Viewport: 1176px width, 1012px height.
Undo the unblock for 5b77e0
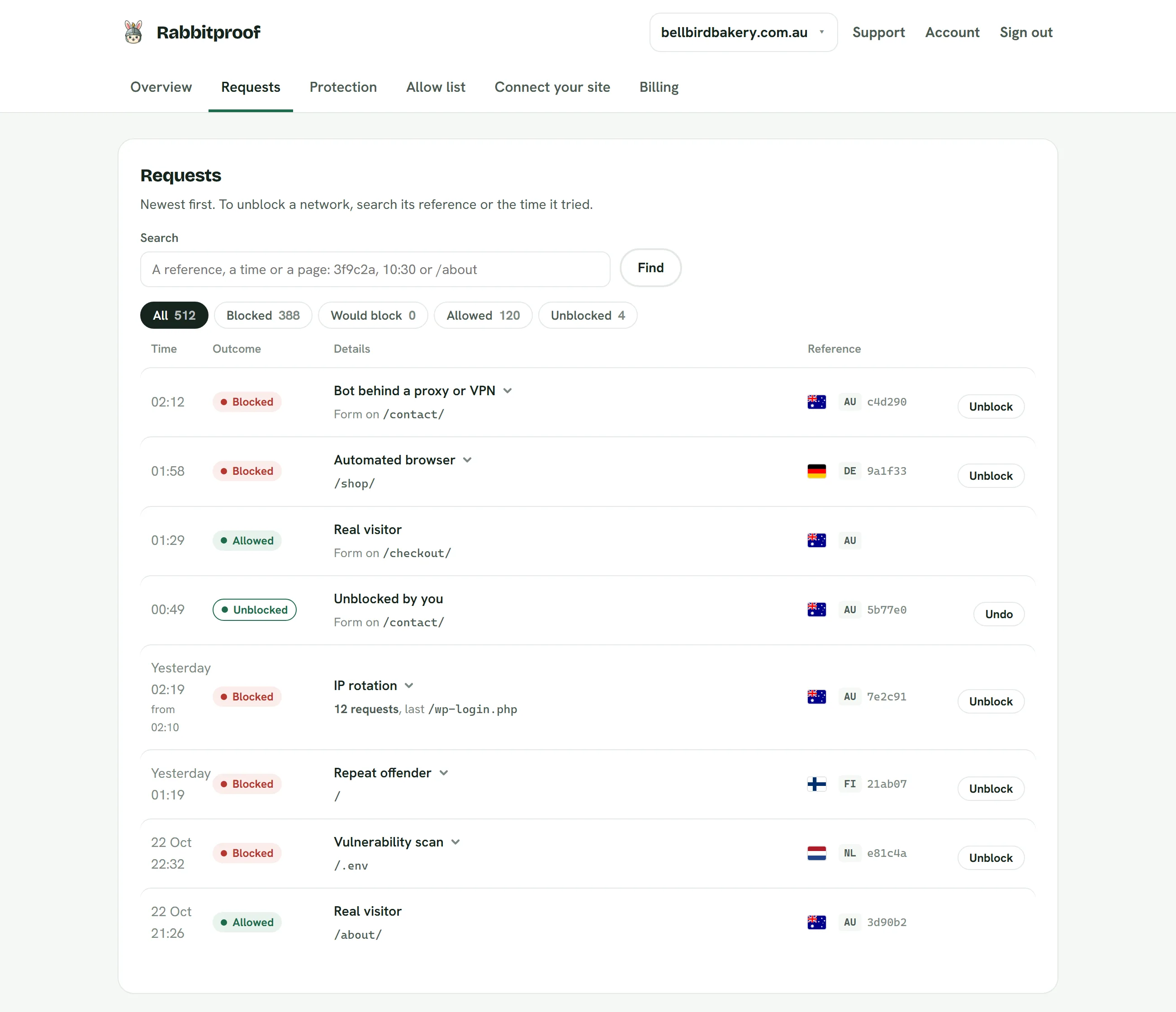(x=998, y=615)
